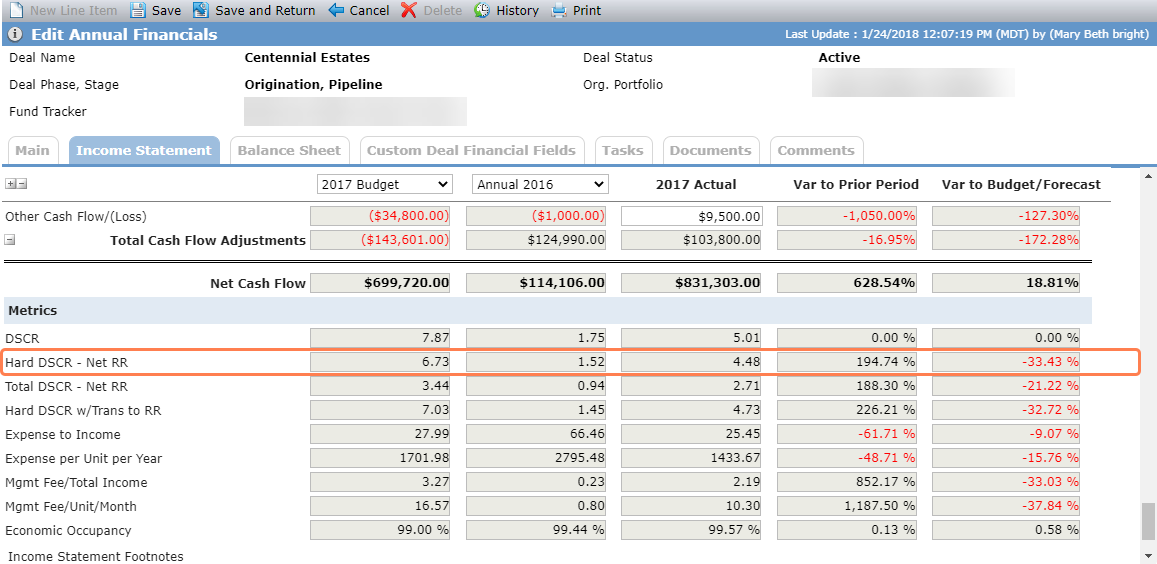Click the vertical scrollbar thumb
Viewport: 1157px width, 564px height.
pos(1147,521)
